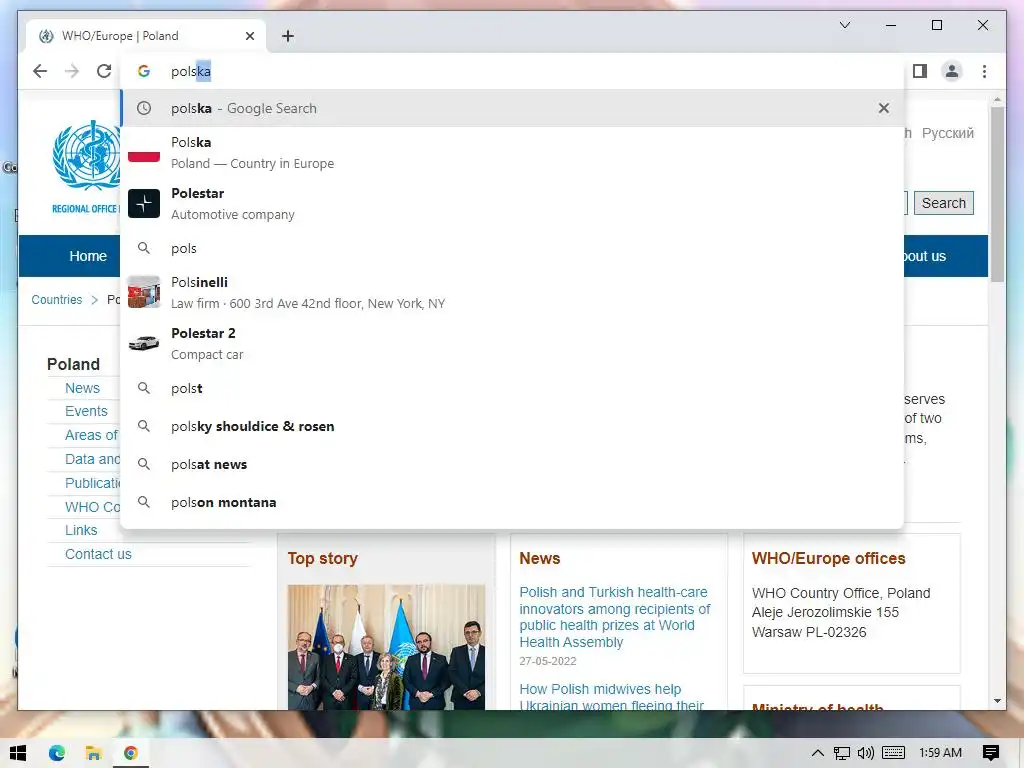Click the Poland flag thumbnail
The image size is (1024, 768).
[144, 153]
